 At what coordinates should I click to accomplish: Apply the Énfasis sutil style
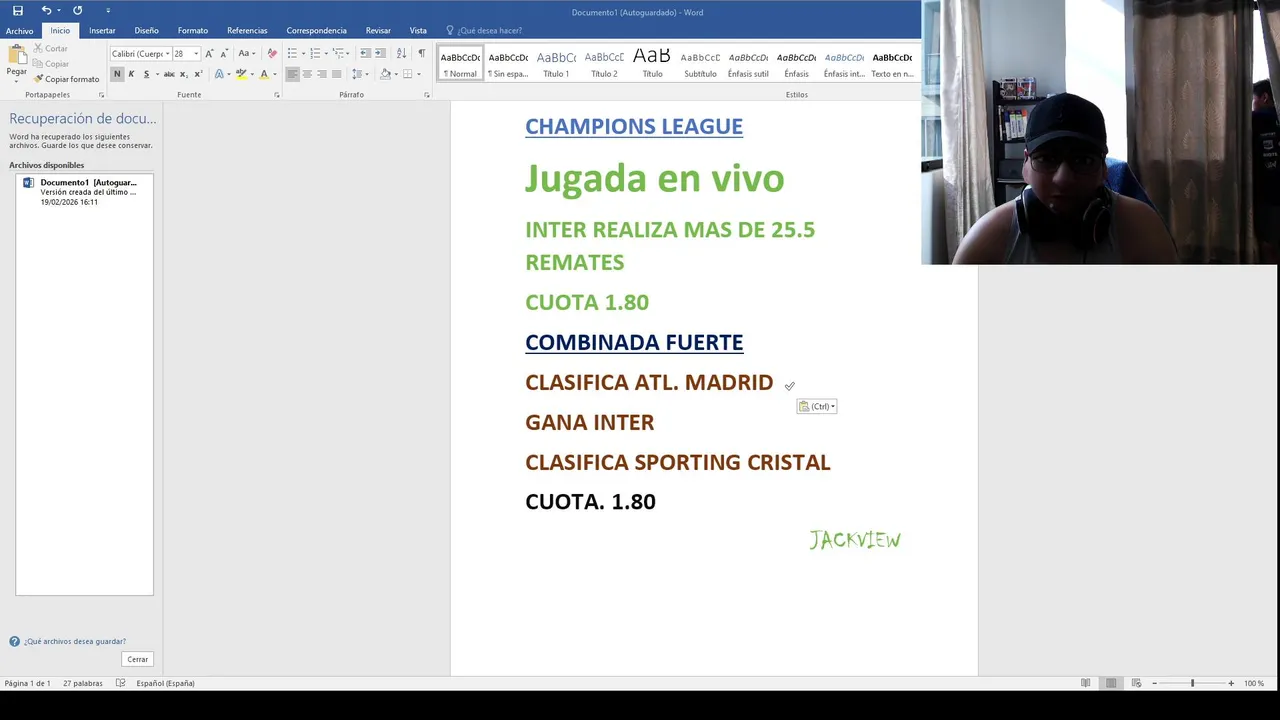(x=748, y=63)
